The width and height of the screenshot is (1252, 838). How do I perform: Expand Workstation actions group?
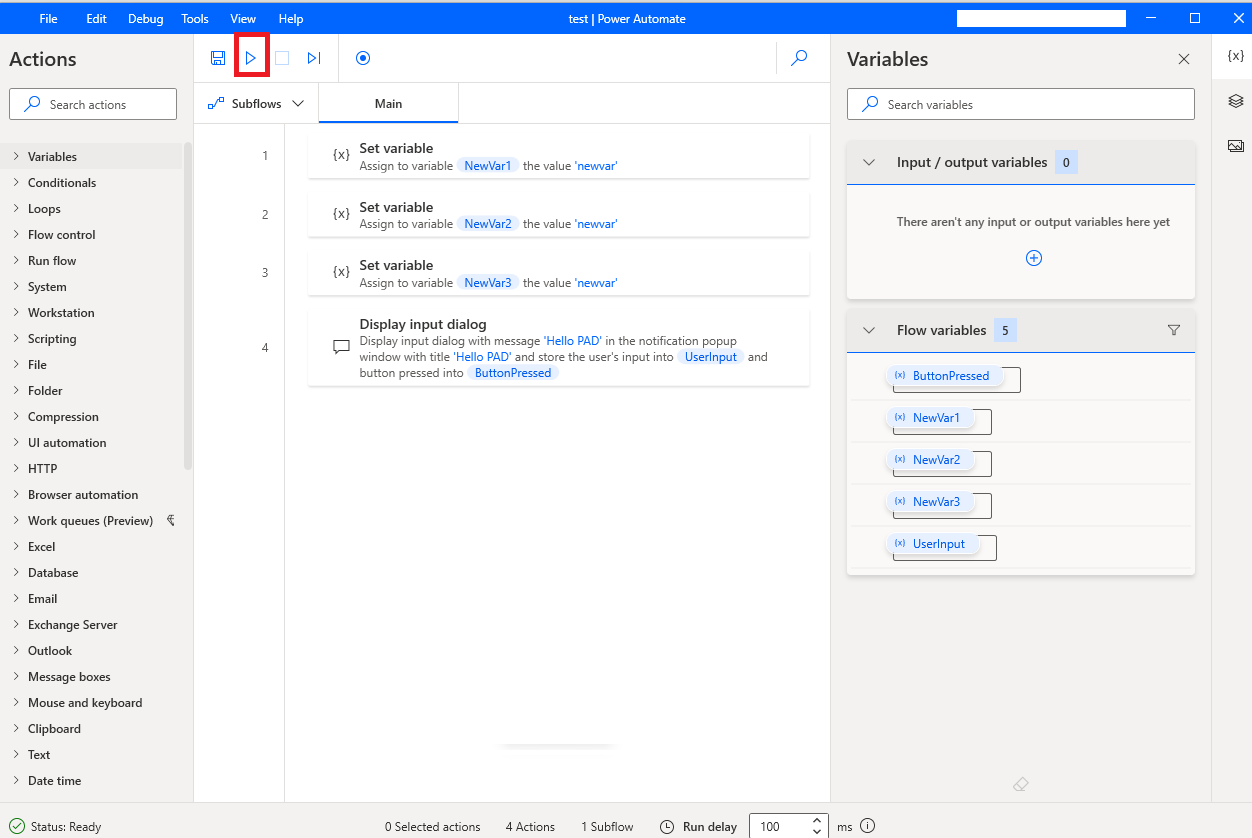(16, 312)
